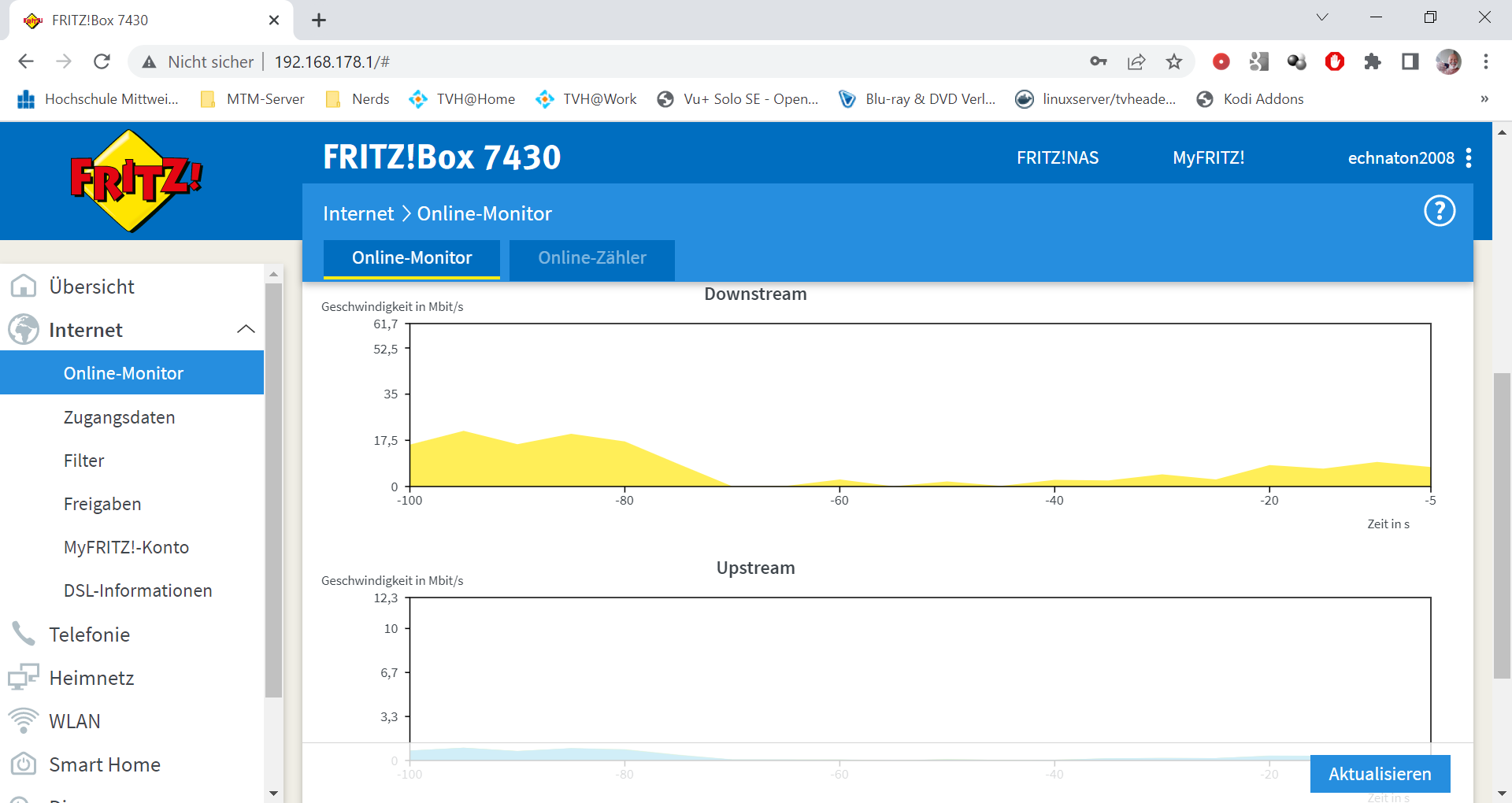Click the Internet globe icon
This screenshot has height=803, width=1512.
click(24, 329)
